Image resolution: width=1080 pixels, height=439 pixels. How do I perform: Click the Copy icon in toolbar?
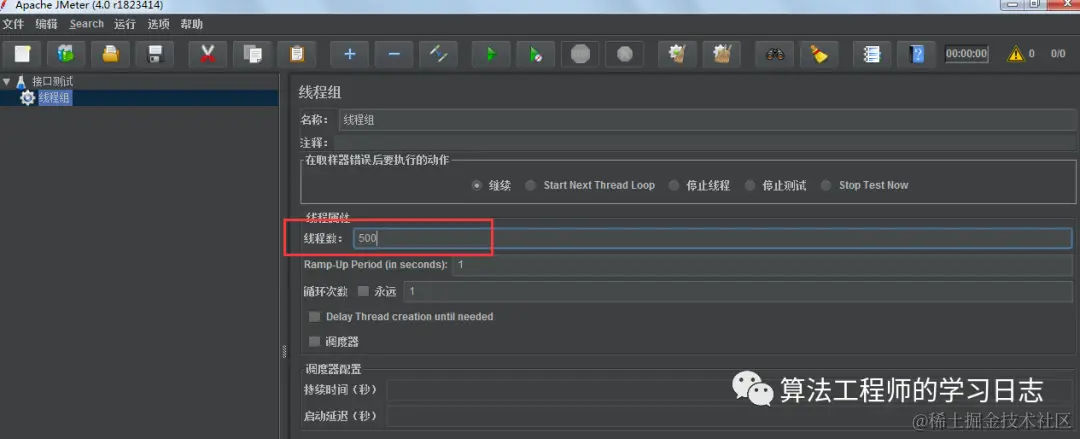point(252,54)
